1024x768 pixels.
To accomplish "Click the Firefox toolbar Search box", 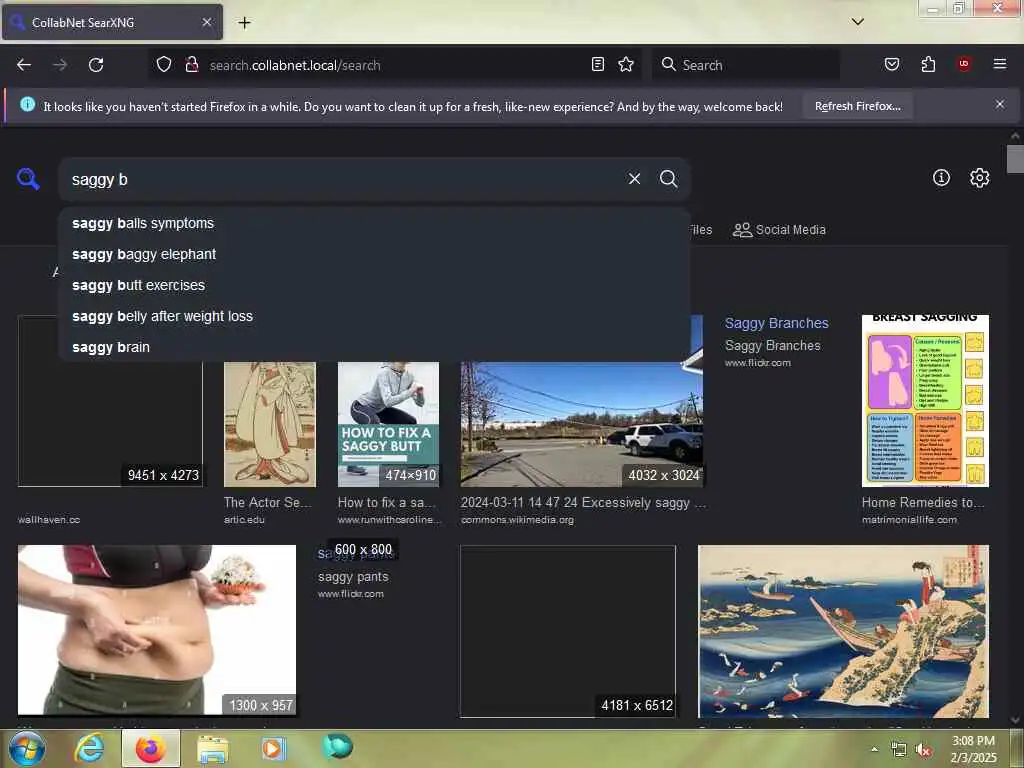I will pos(746,65).
